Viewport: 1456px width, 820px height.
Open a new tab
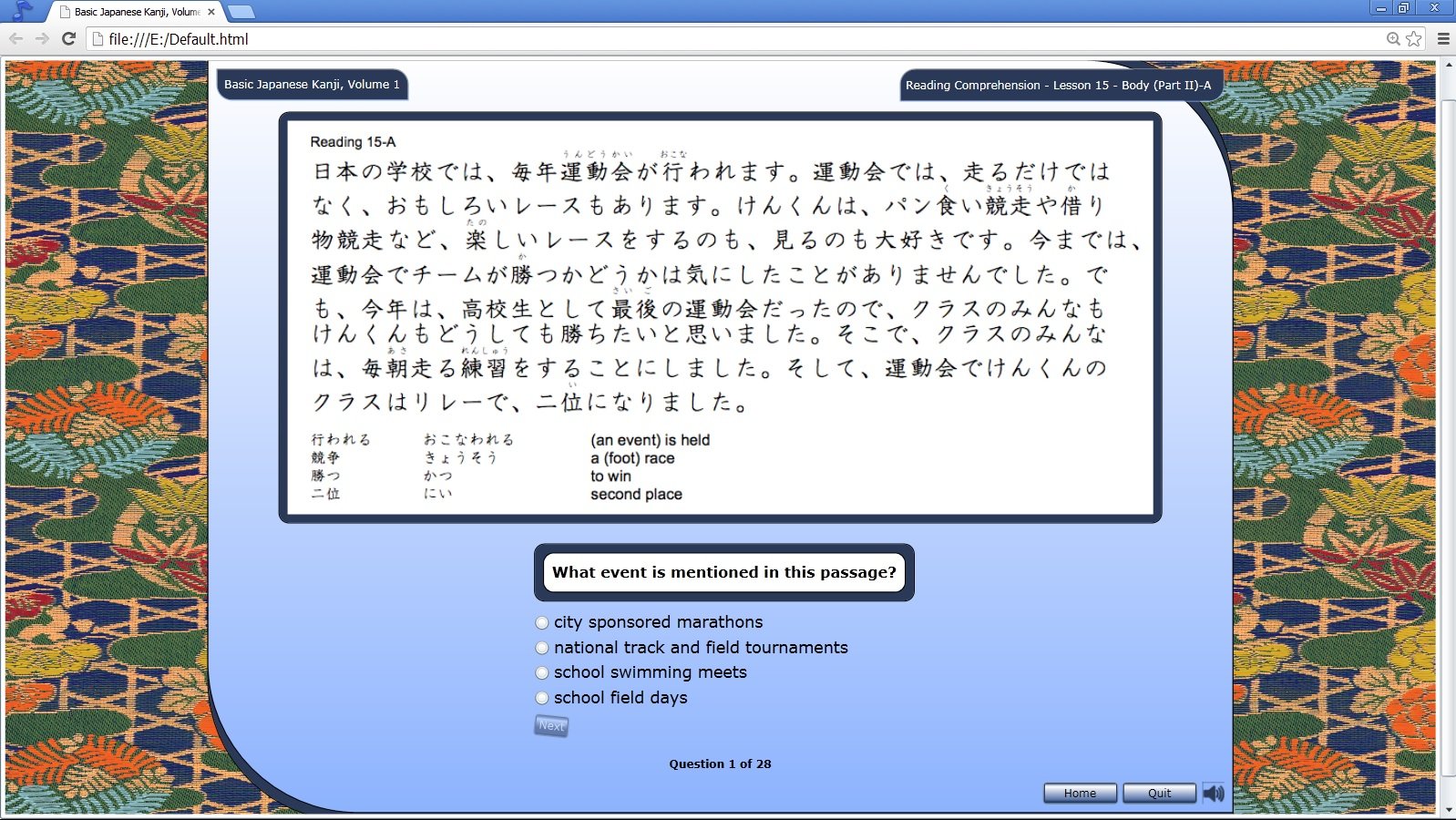241,12
